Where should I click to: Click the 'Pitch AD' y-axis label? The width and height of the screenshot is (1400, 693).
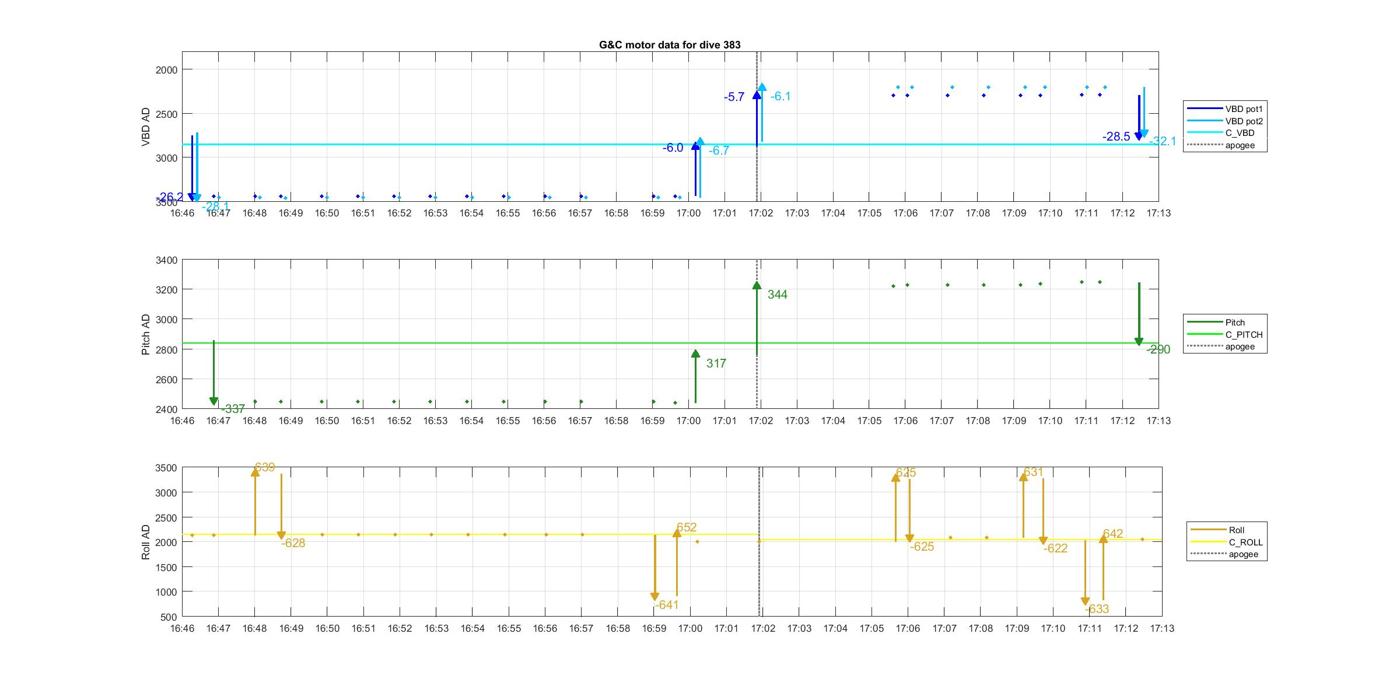pos(147,335)
